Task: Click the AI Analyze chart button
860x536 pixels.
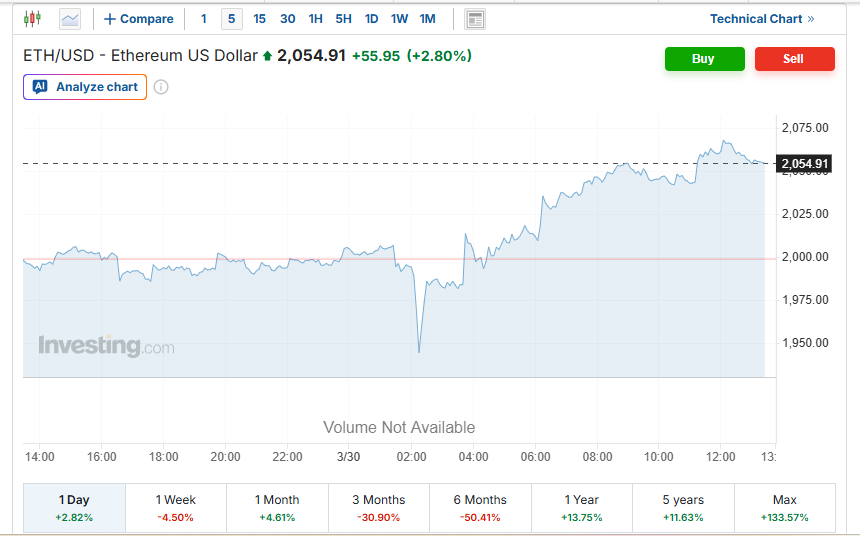Action: coord(85,87)
